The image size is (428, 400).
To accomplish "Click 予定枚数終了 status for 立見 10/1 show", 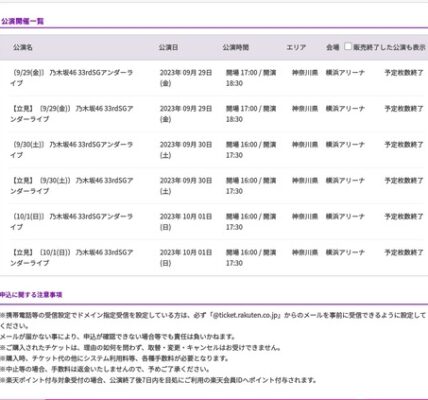I will (404, 253).
